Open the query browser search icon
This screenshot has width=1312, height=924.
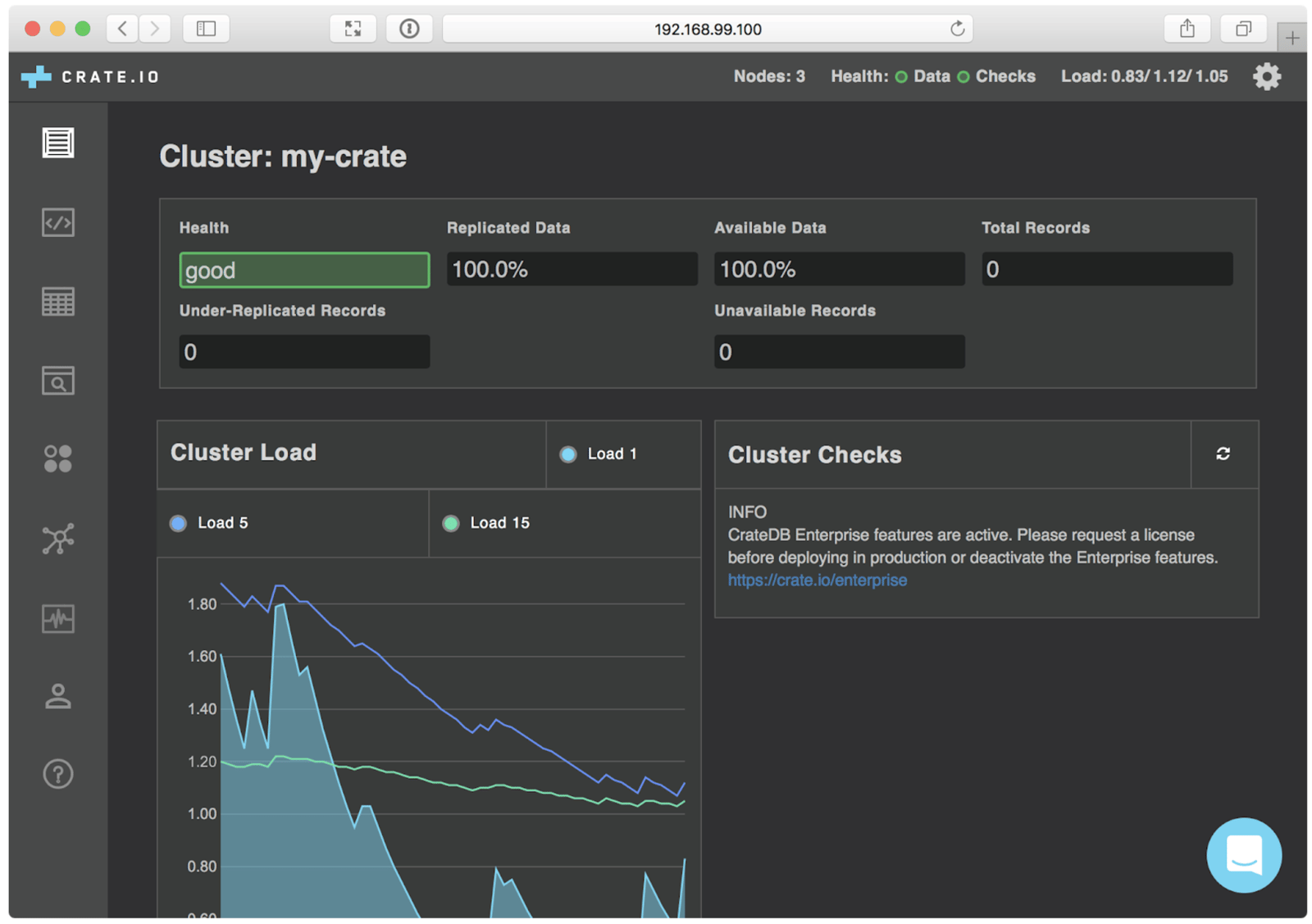57,380
